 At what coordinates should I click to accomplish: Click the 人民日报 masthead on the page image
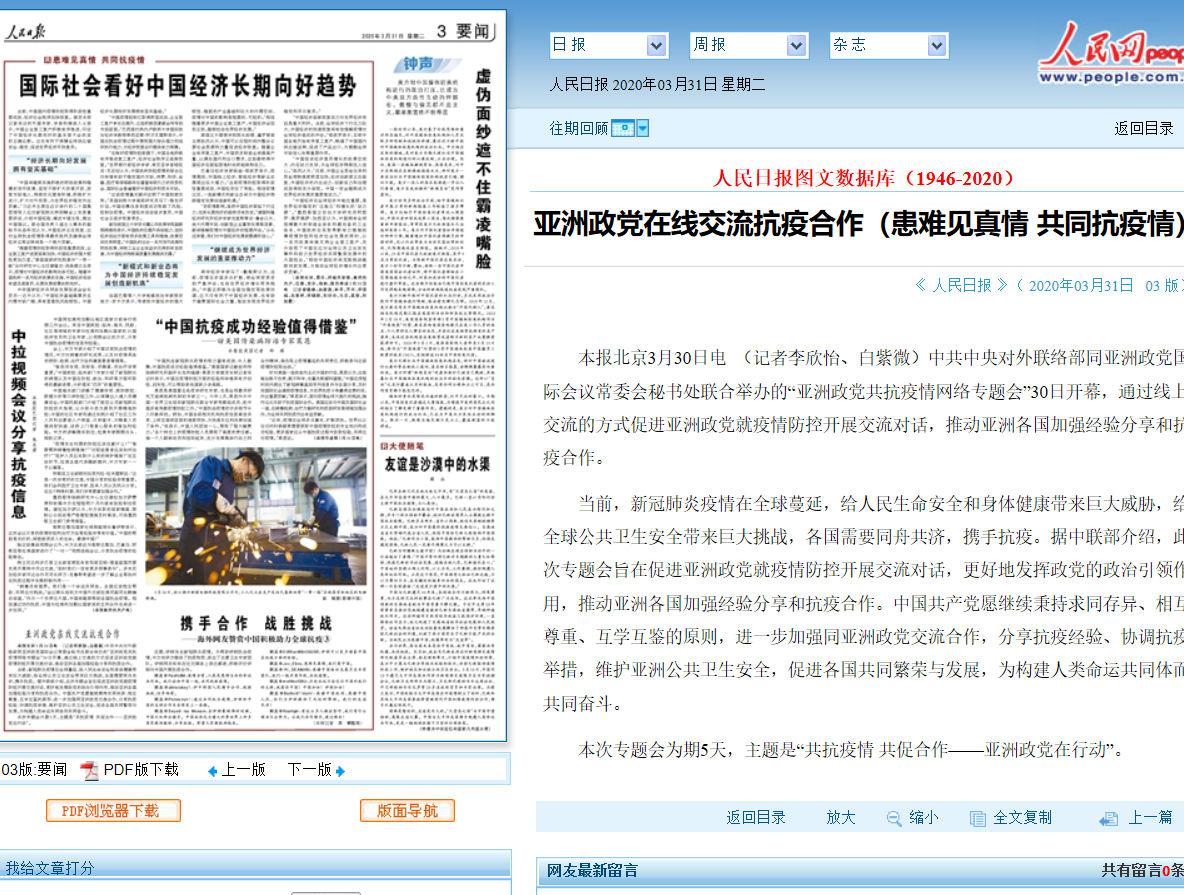(x=25, y=32)
